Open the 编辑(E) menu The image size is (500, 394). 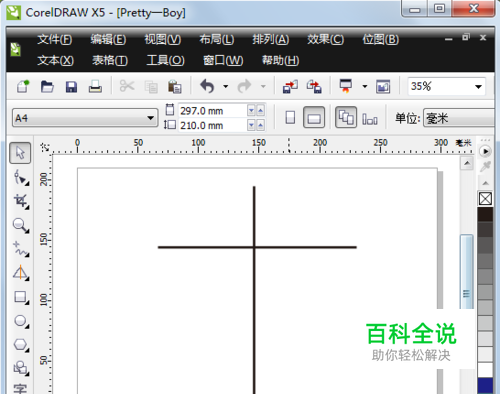(x=108, y=40)
